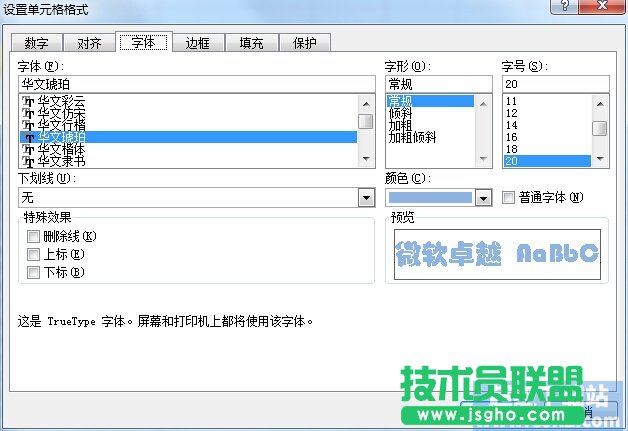The image size is (628, 431).
Task: Select 加粗 bold in font style list
Action: [x=400, y=126]
